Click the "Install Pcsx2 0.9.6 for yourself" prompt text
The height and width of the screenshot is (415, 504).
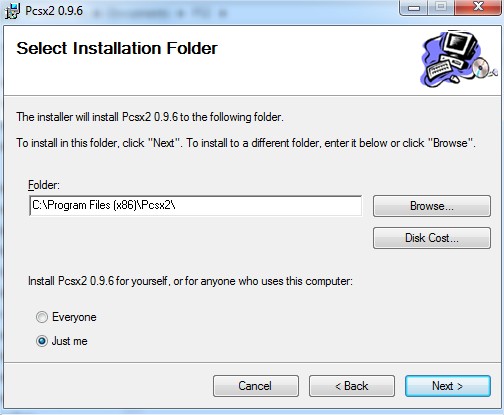click(x=190, y=281)
